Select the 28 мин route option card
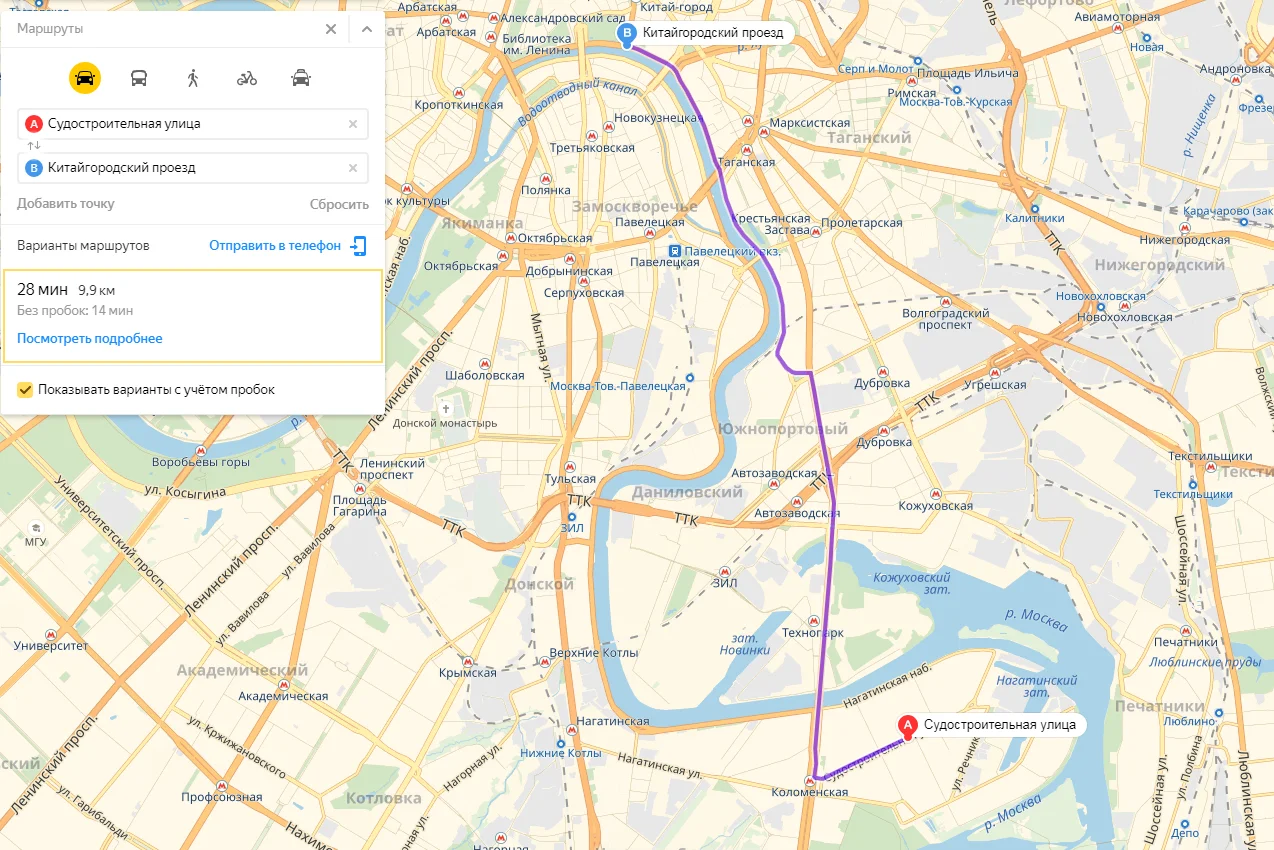Screen dimensions: 1274x850 coord(193,315)
